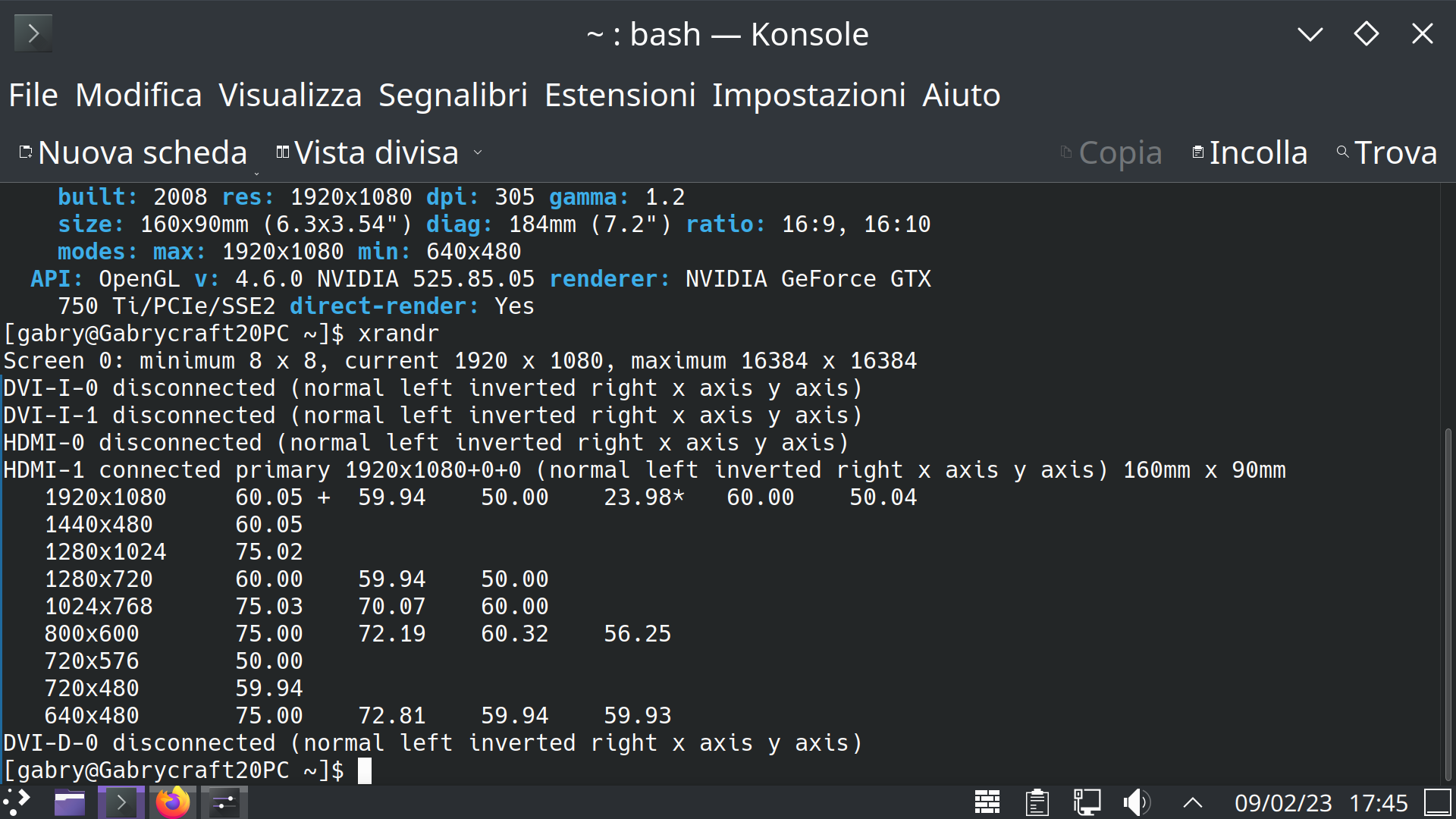Click Nuova scheda to open a new tab
Screen dimensions: 1456x819
[133, 152]
